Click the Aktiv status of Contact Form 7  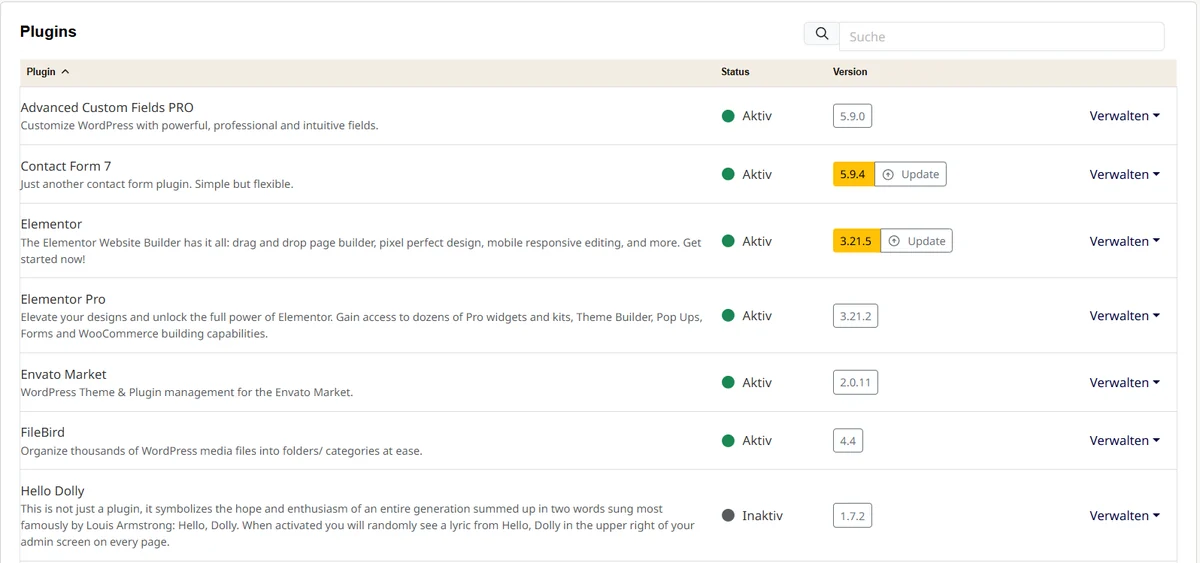tap(747, 174)
